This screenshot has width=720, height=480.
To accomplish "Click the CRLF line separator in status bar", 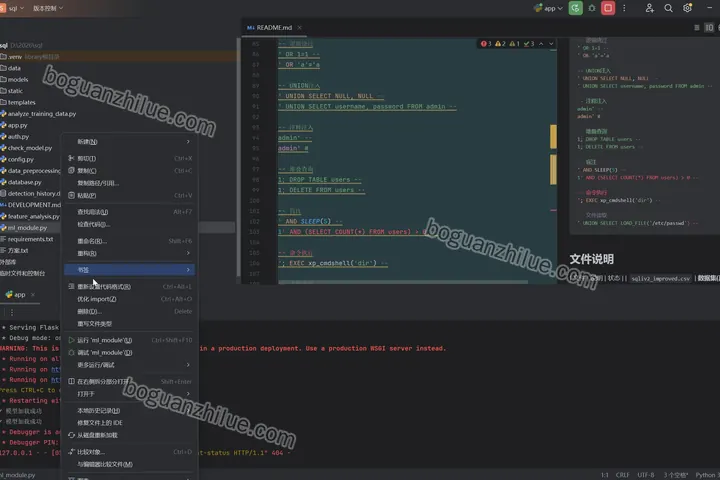I will point(622,474).
